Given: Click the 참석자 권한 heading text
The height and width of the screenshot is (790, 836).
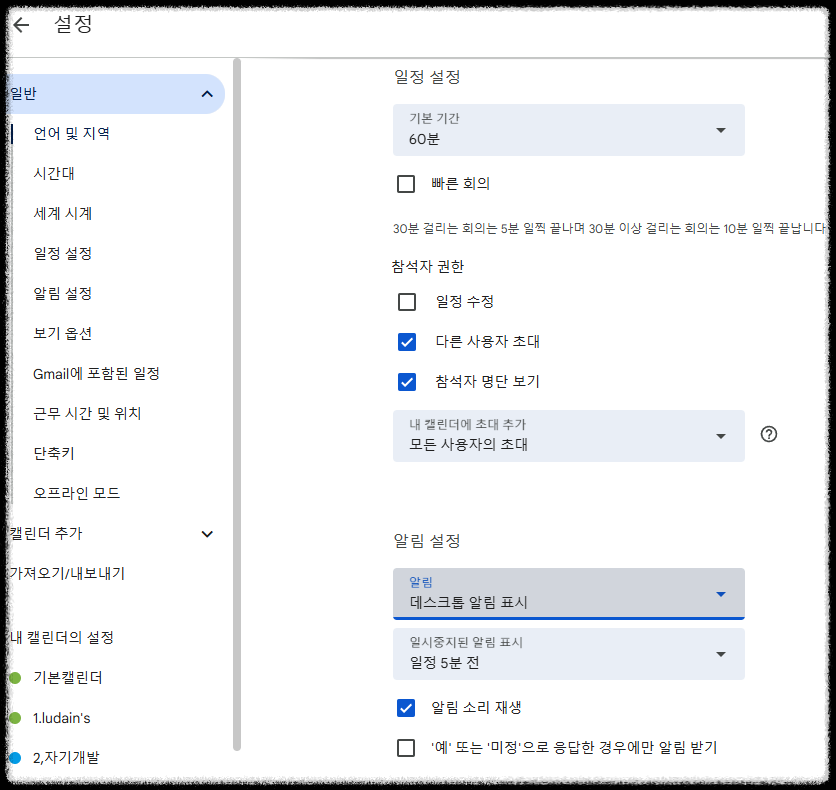Looking at the screenshot, I should click(428, 267).
